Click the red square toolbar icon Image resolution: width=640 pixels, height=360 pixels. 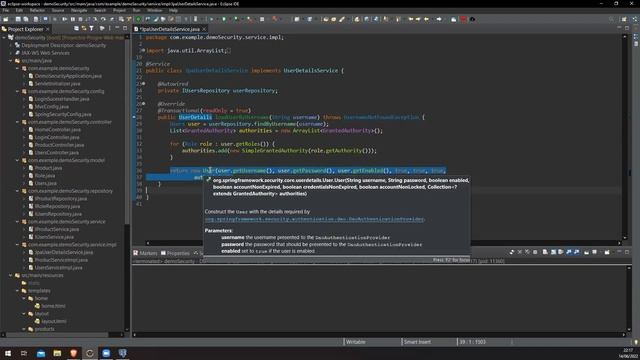tap(463, 19)
